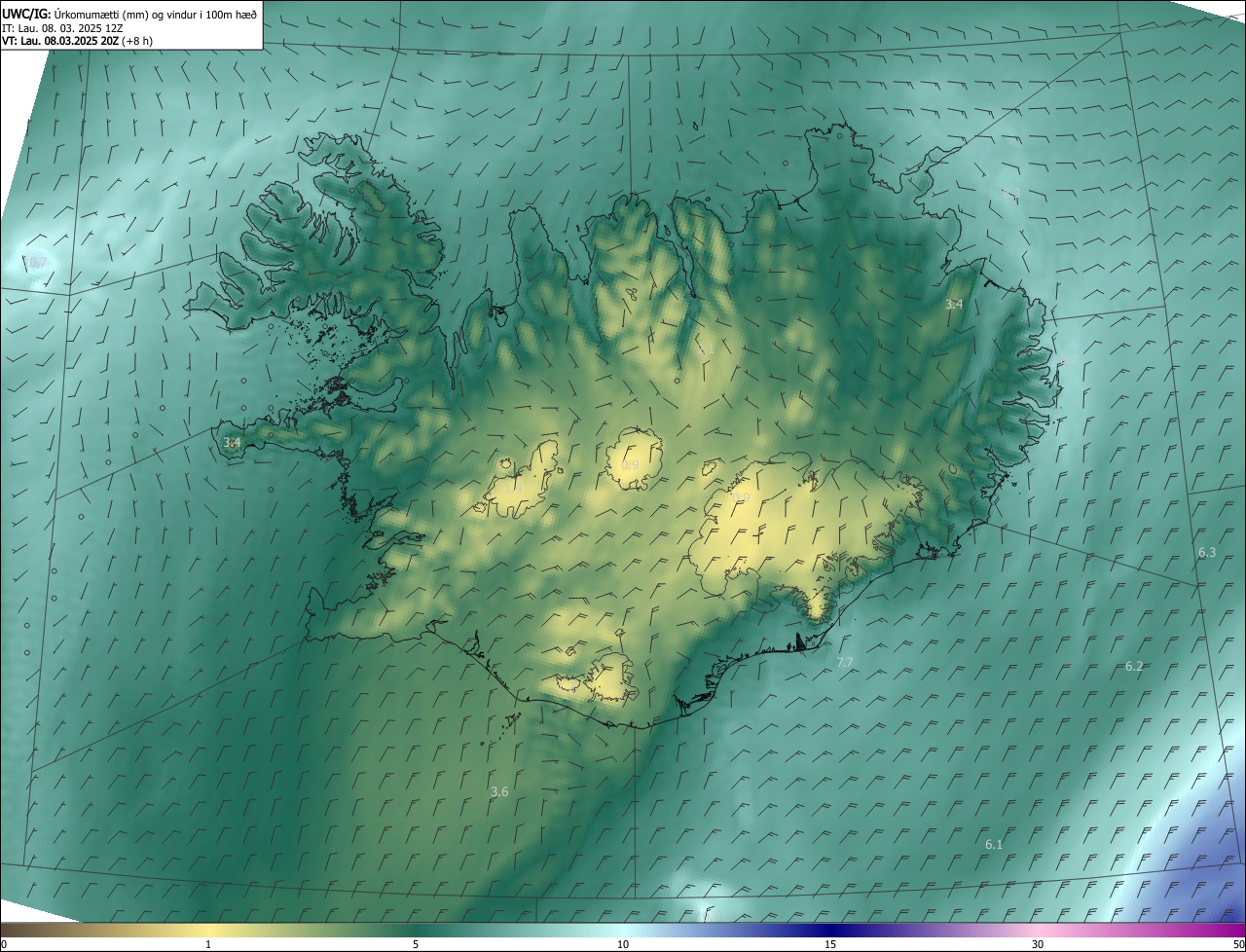Click the 0.9 value inside Hofsjökull glacier outline
This screenshot has width=1246, height=952.
631,465
